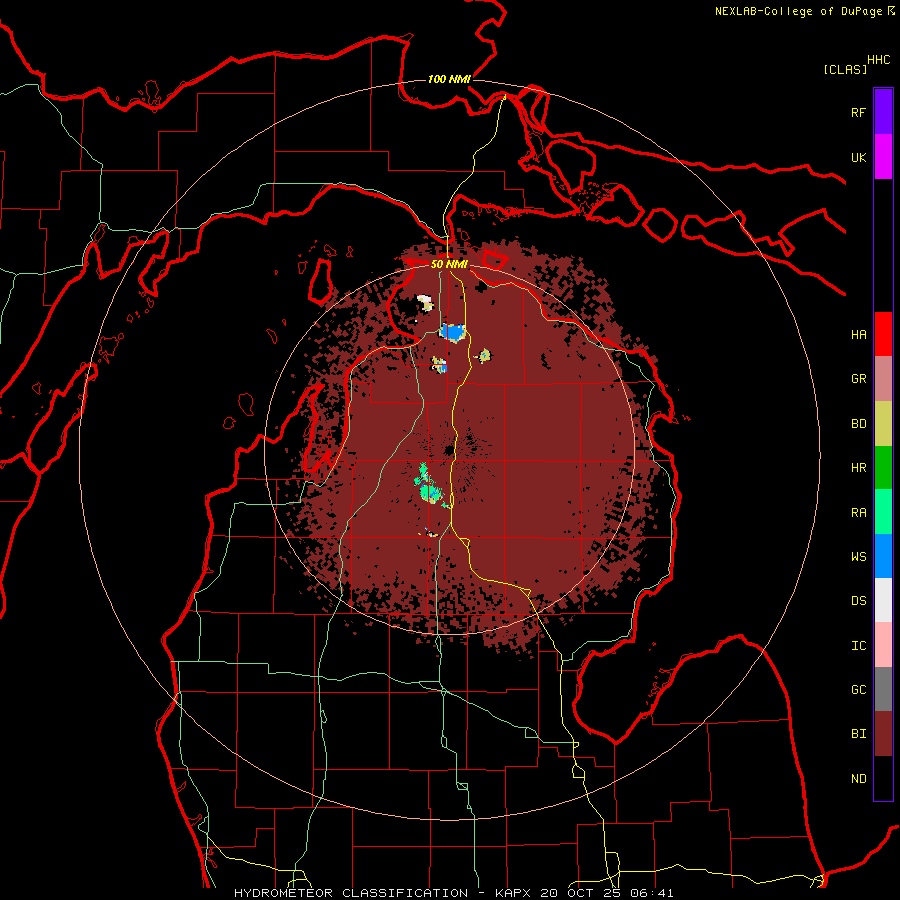The width and height of the screenshot is (900, 900).
Task: Click the IC legend label
Action: coord(858,646)
